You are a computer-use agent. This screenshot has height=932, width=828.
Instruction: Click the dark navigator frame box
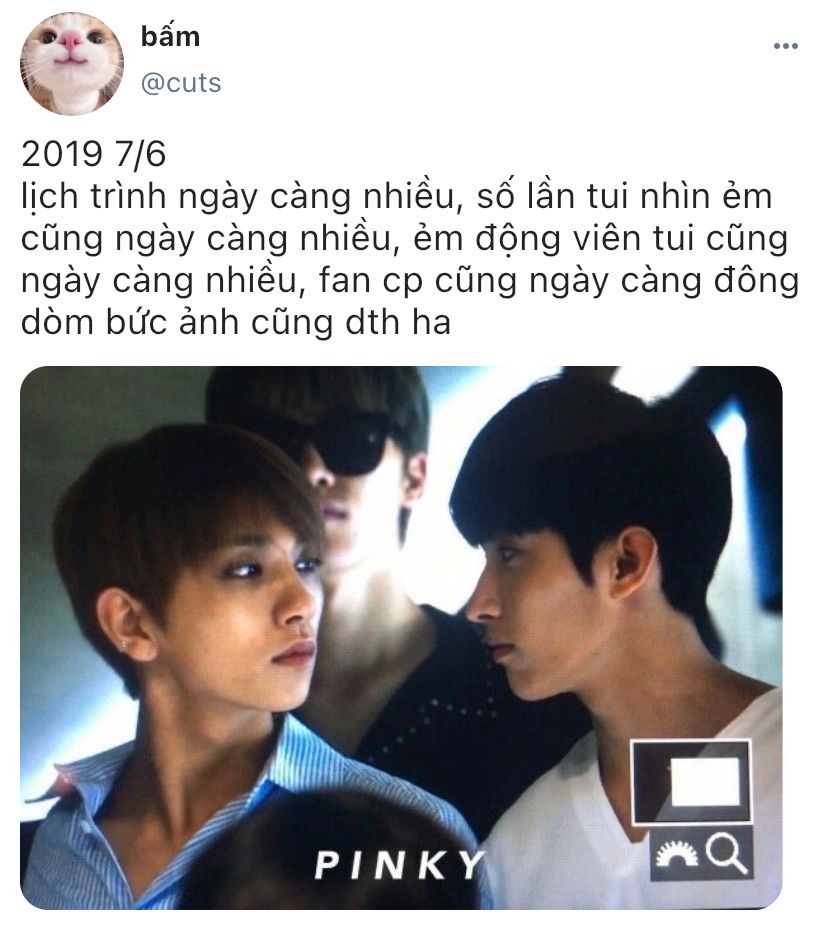(691, 782)
